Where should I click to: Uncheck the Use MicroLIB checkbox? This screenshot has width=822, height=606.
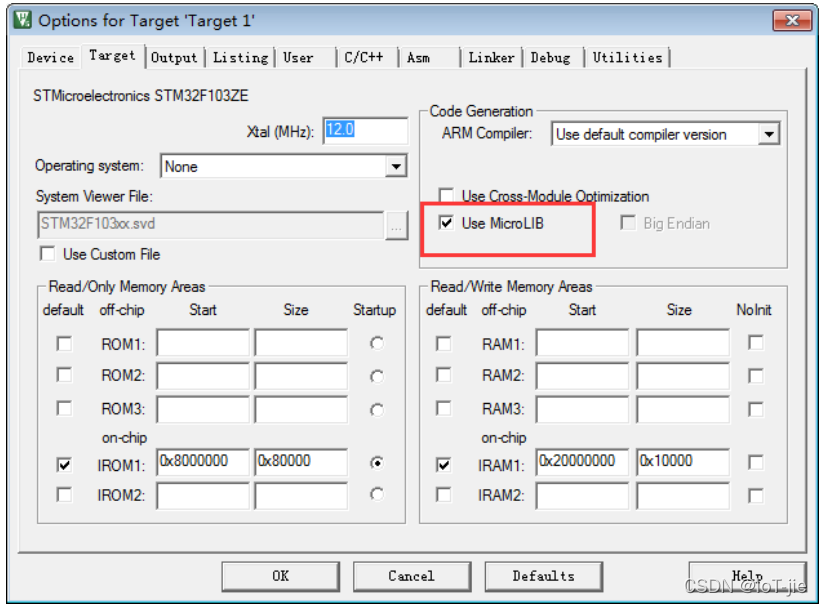coord(446,223)
